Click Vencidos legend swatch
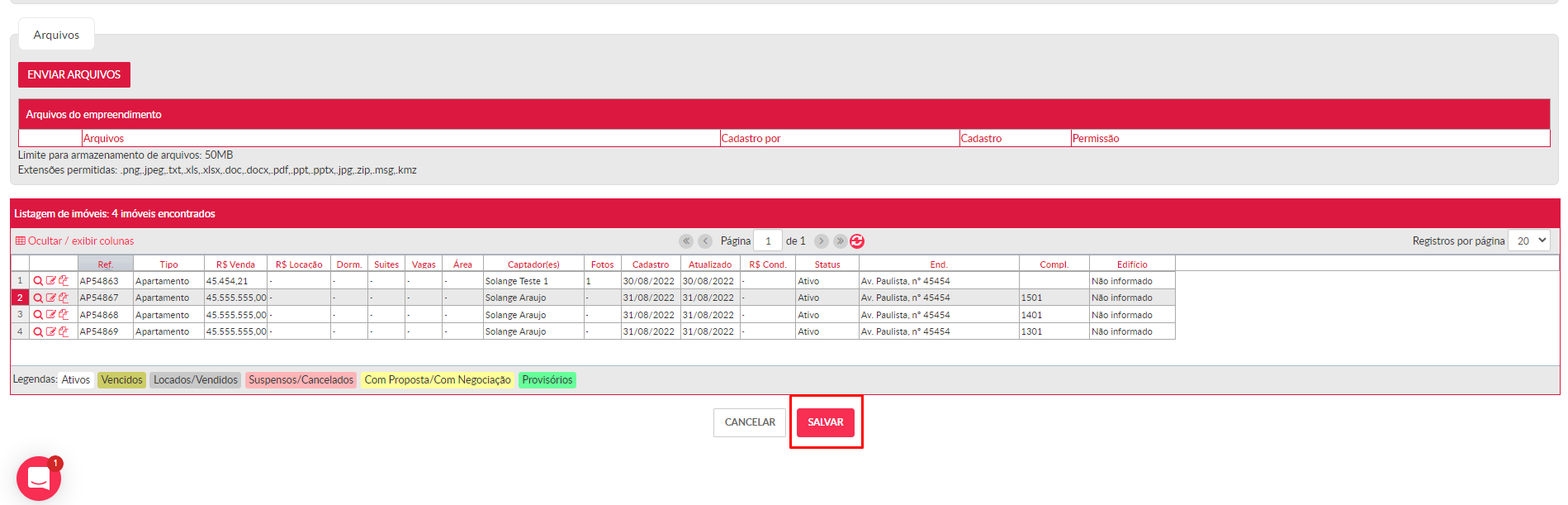The height and width of the screenshot is (505, 1568). pos(121,380)
